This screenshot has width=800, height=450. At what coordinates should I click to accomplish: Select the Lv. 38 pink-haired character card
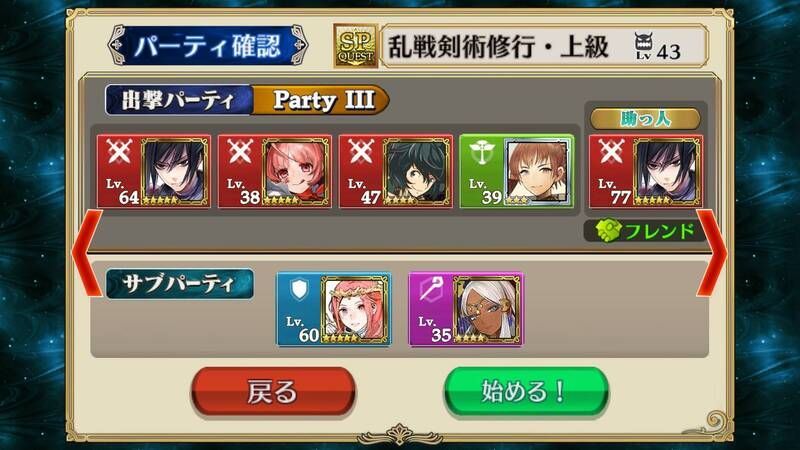(x=274, y=171)
